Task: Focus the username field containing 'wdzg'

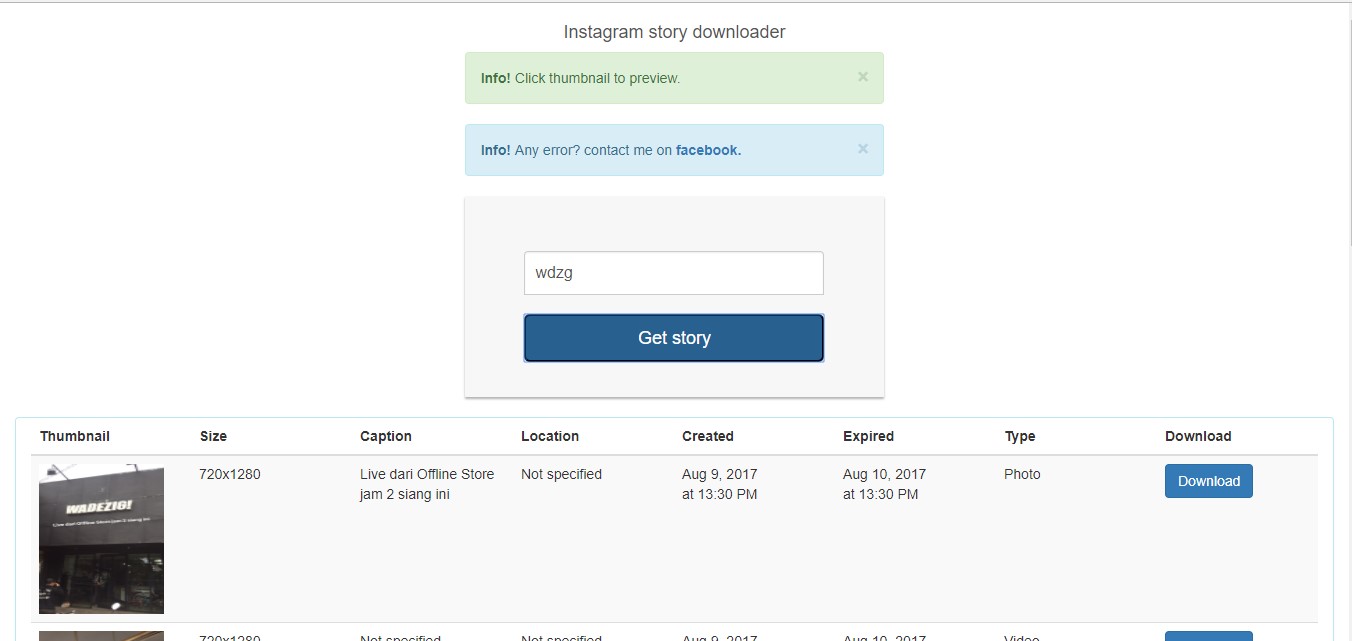Action: pos(674,273)
